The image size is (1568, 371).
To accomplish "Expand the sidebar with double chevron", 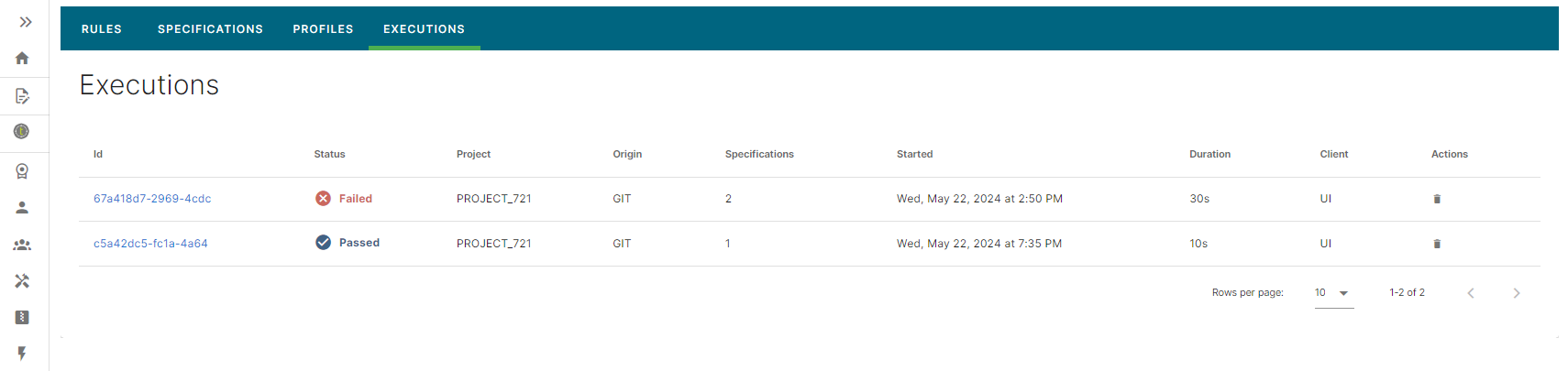I will (26, 22).
